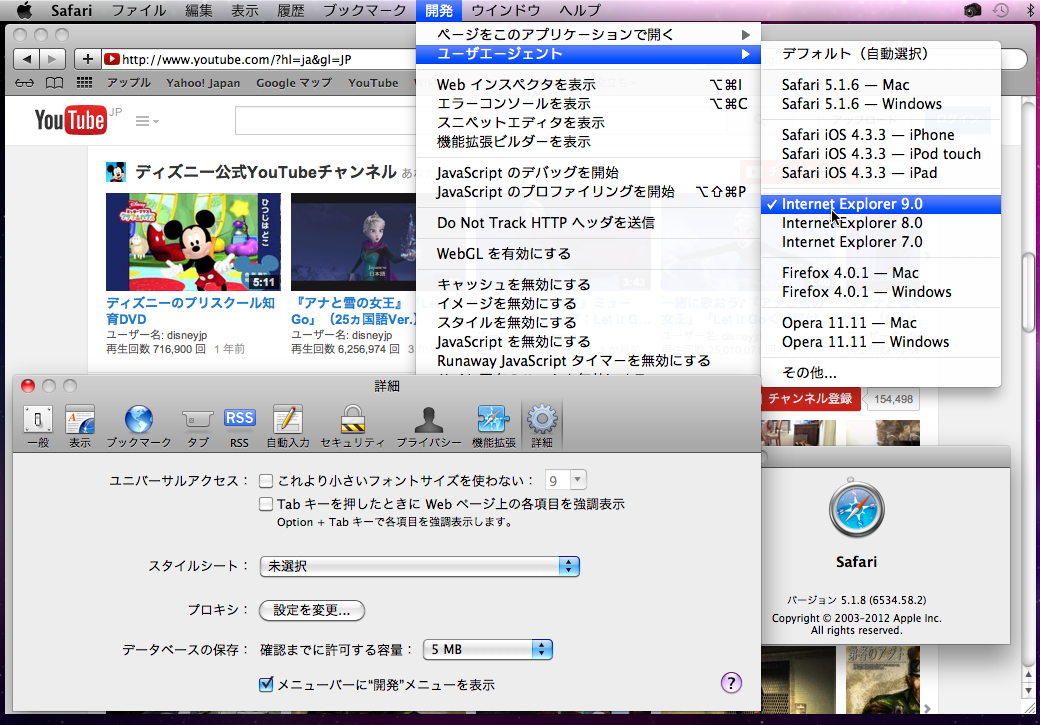Open the Bookmarks (ブックマーク) preferences pane
The width and height of the screenshot is (1040, 725).
139,427
